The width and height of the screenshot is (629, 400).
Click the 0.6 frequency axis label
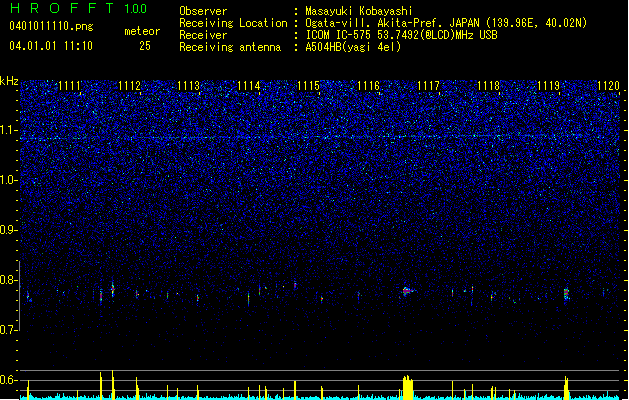pyautogui.click(x=8, y=380)
